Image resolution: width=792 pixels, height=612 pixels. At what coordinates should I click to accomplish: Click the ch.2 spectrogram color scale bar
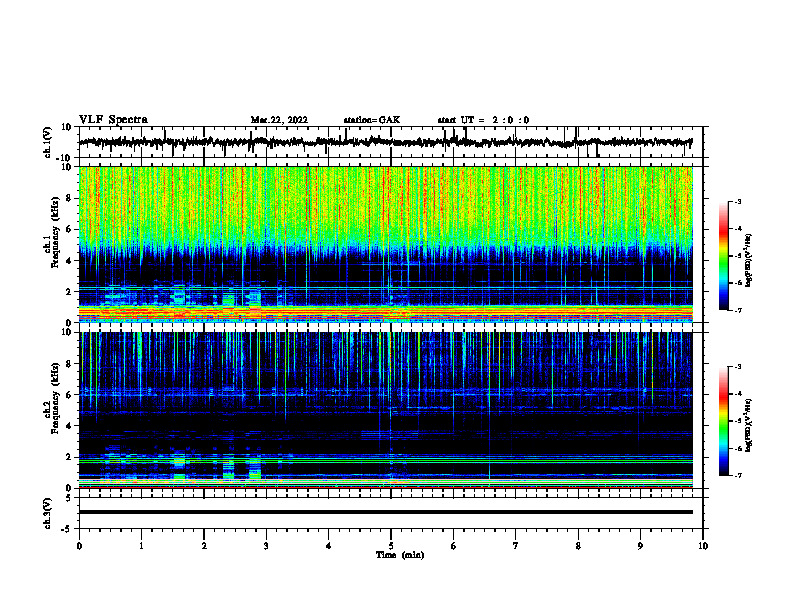click(x=723, y=421)
